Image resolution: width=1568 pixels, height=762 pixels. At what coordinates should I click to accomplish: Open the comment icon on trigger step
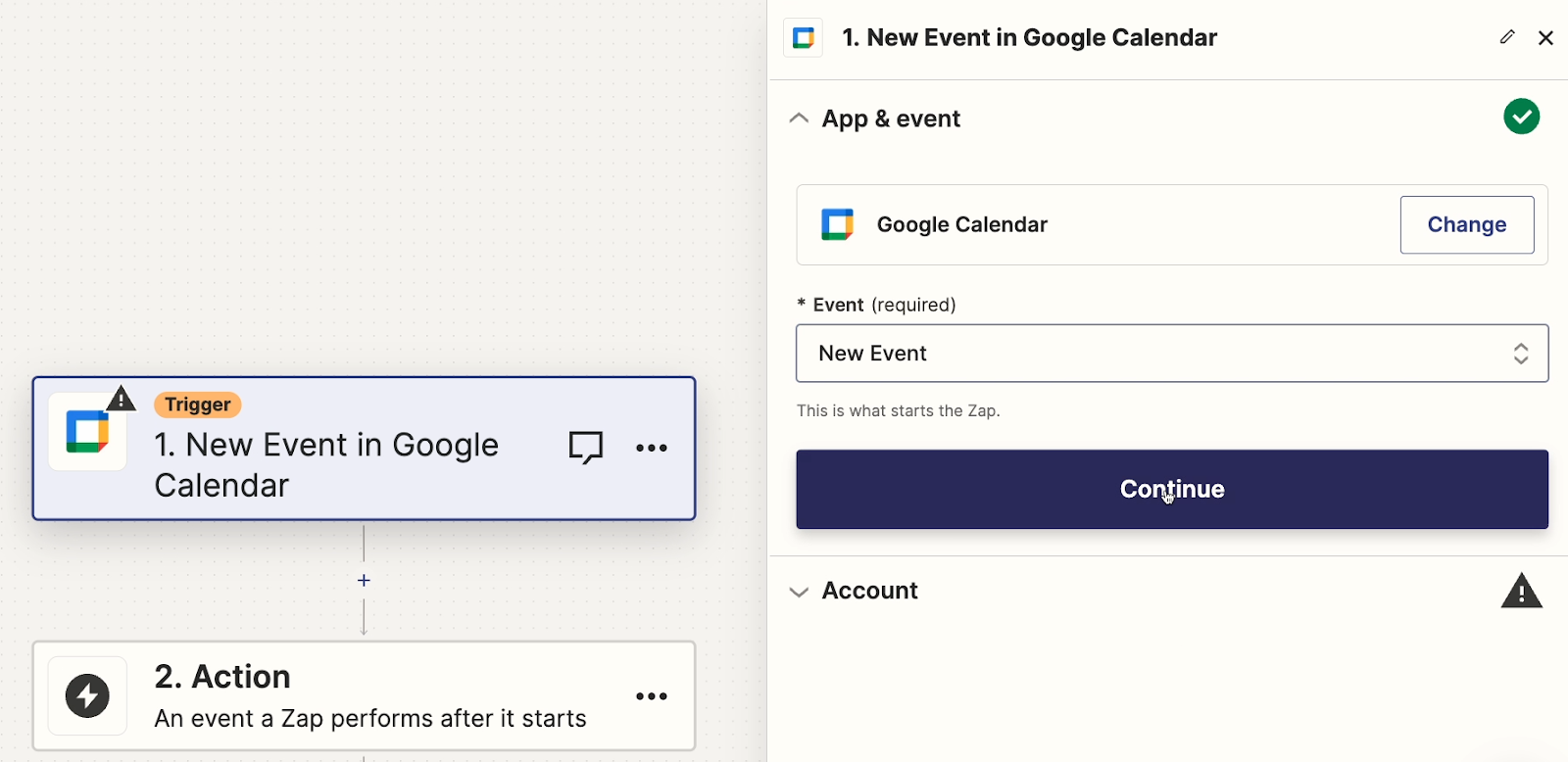coord(586,448)
